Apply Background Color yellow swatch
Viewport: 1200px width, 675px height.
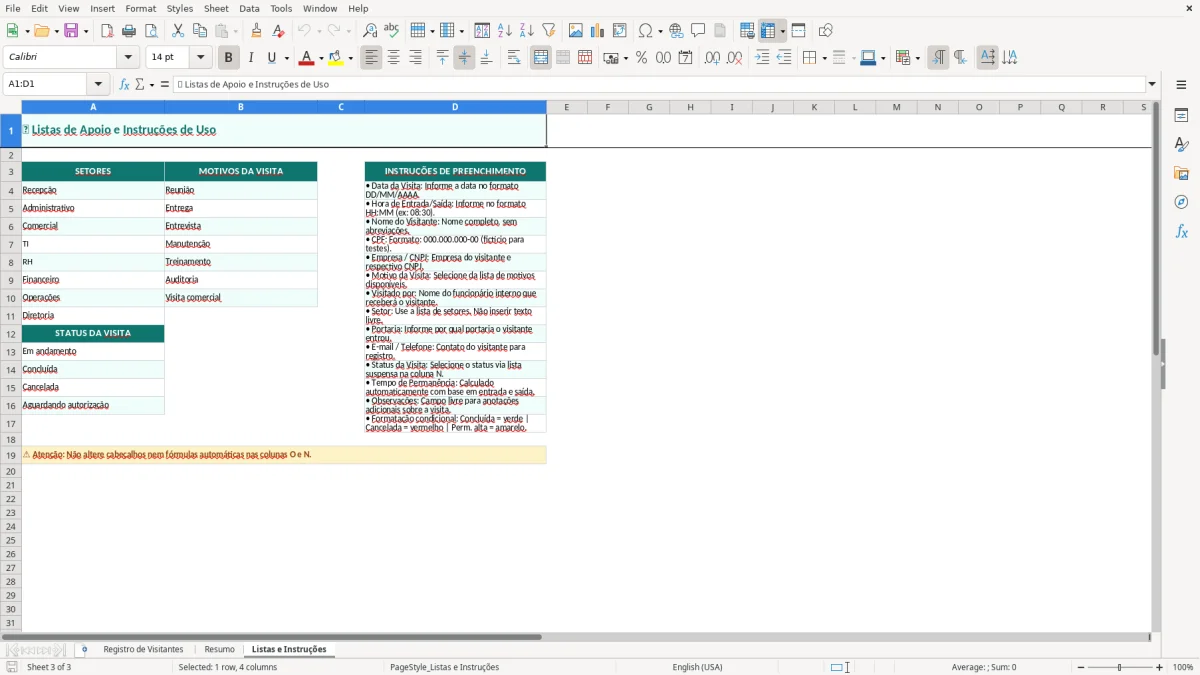pyautogui.click(x=337, y=58)
